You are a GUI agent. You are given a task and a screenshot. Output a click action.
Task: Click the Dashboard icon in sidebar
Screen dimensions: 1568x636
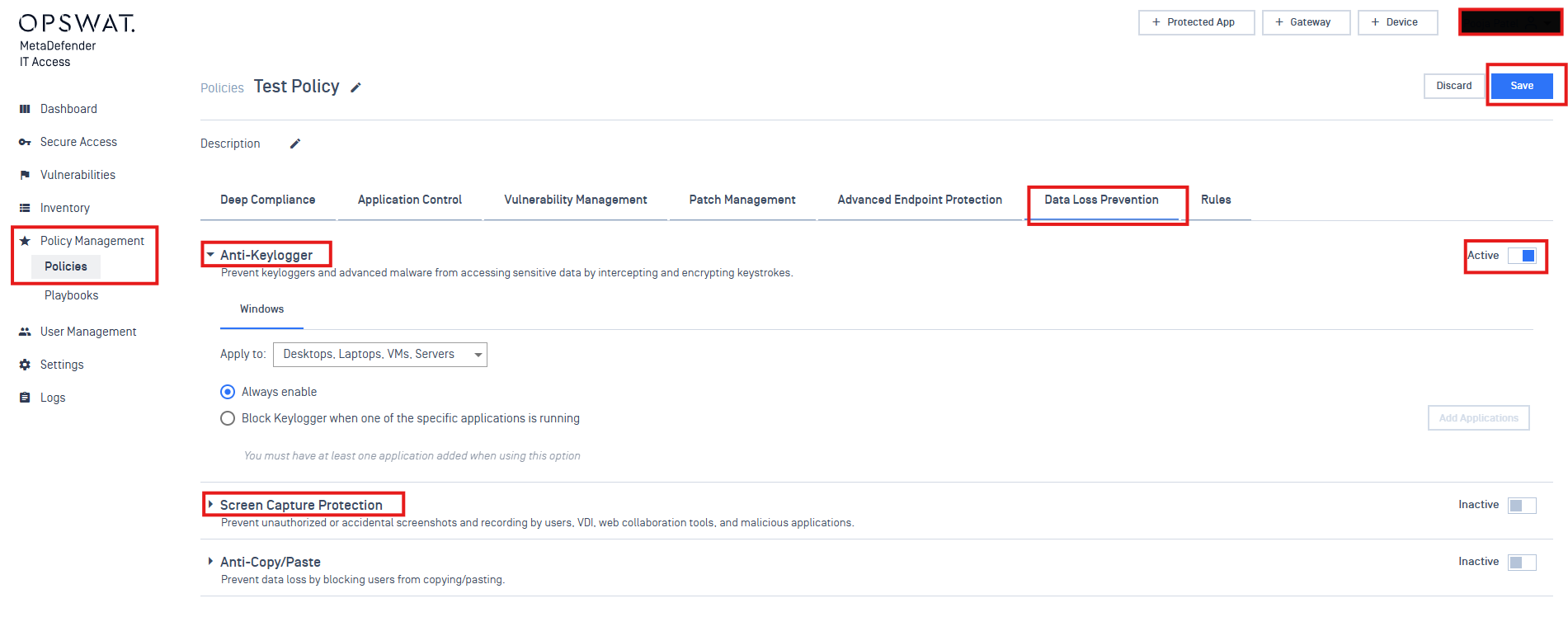(x=25, y=109)
